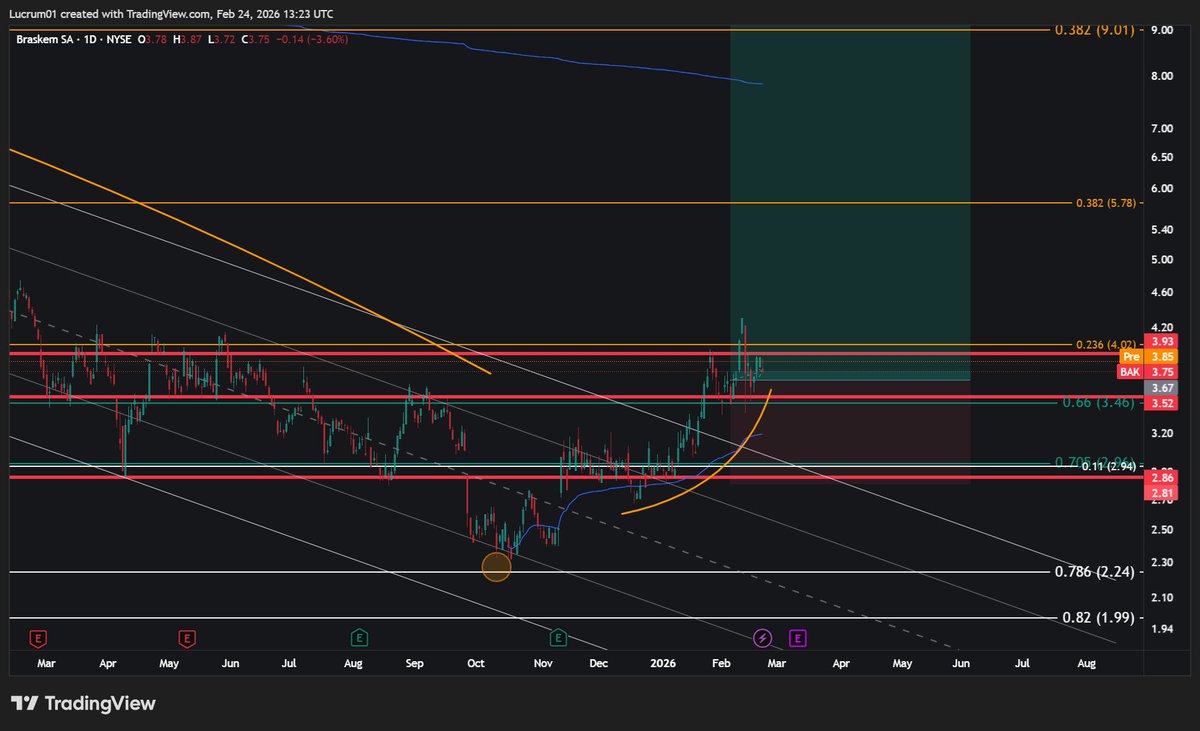
Task: Click the change value −0.14 (−3.60%)
Action: coord(311,38)
